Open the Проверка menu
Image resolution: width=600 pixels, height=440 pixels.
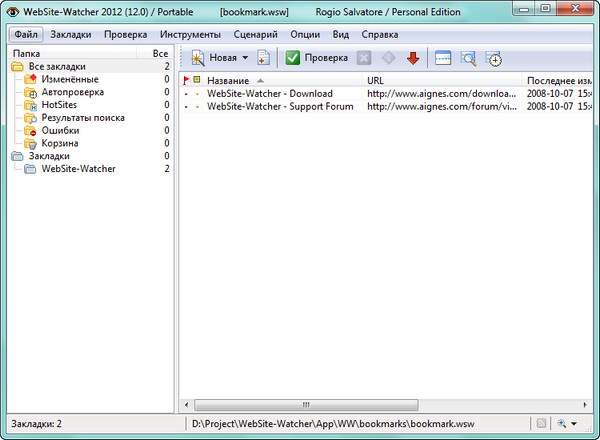click(x=126, y=34)
